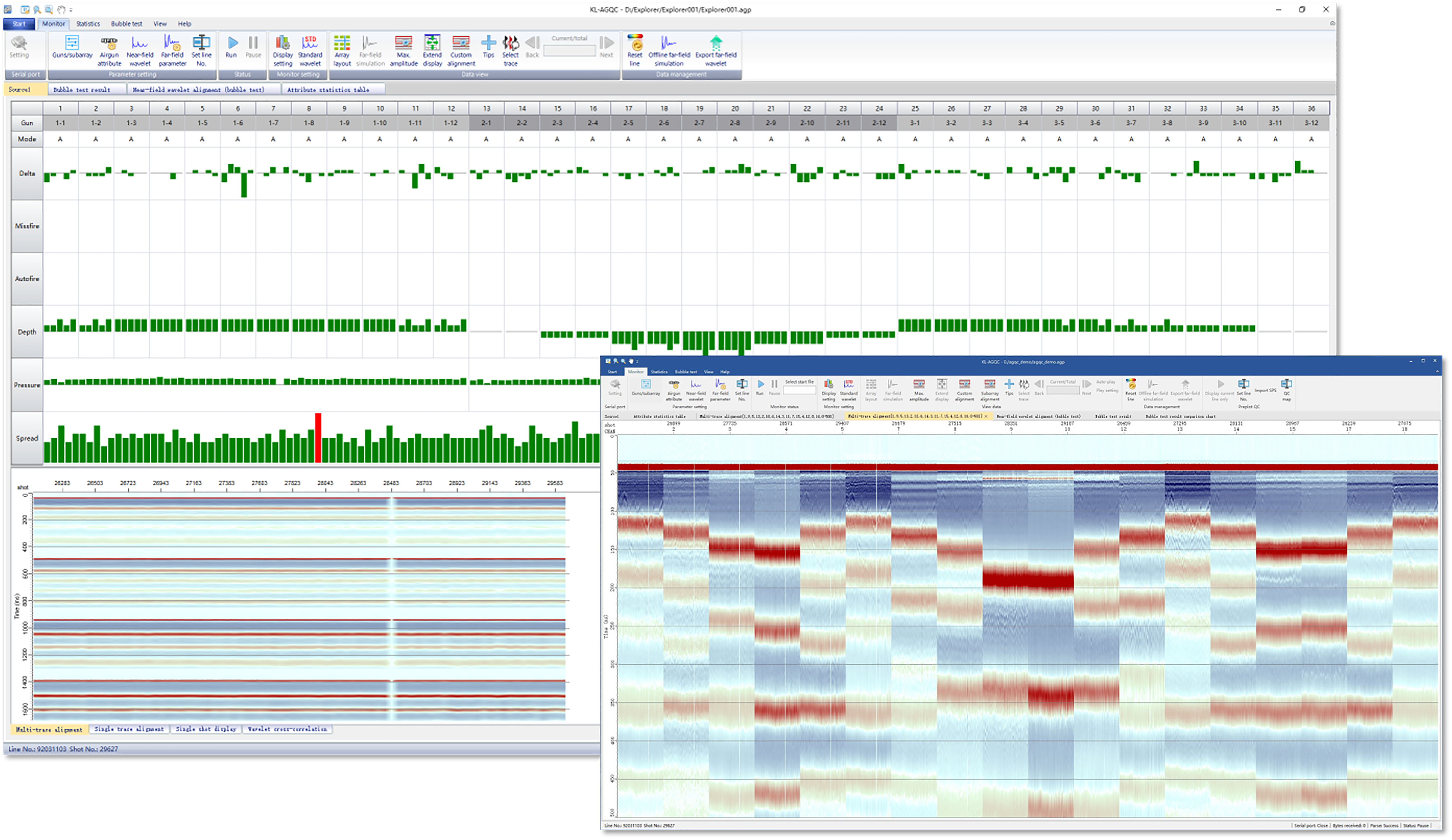
Task: Click Subarray alignment in agqc_demo window
Action: 990,390
